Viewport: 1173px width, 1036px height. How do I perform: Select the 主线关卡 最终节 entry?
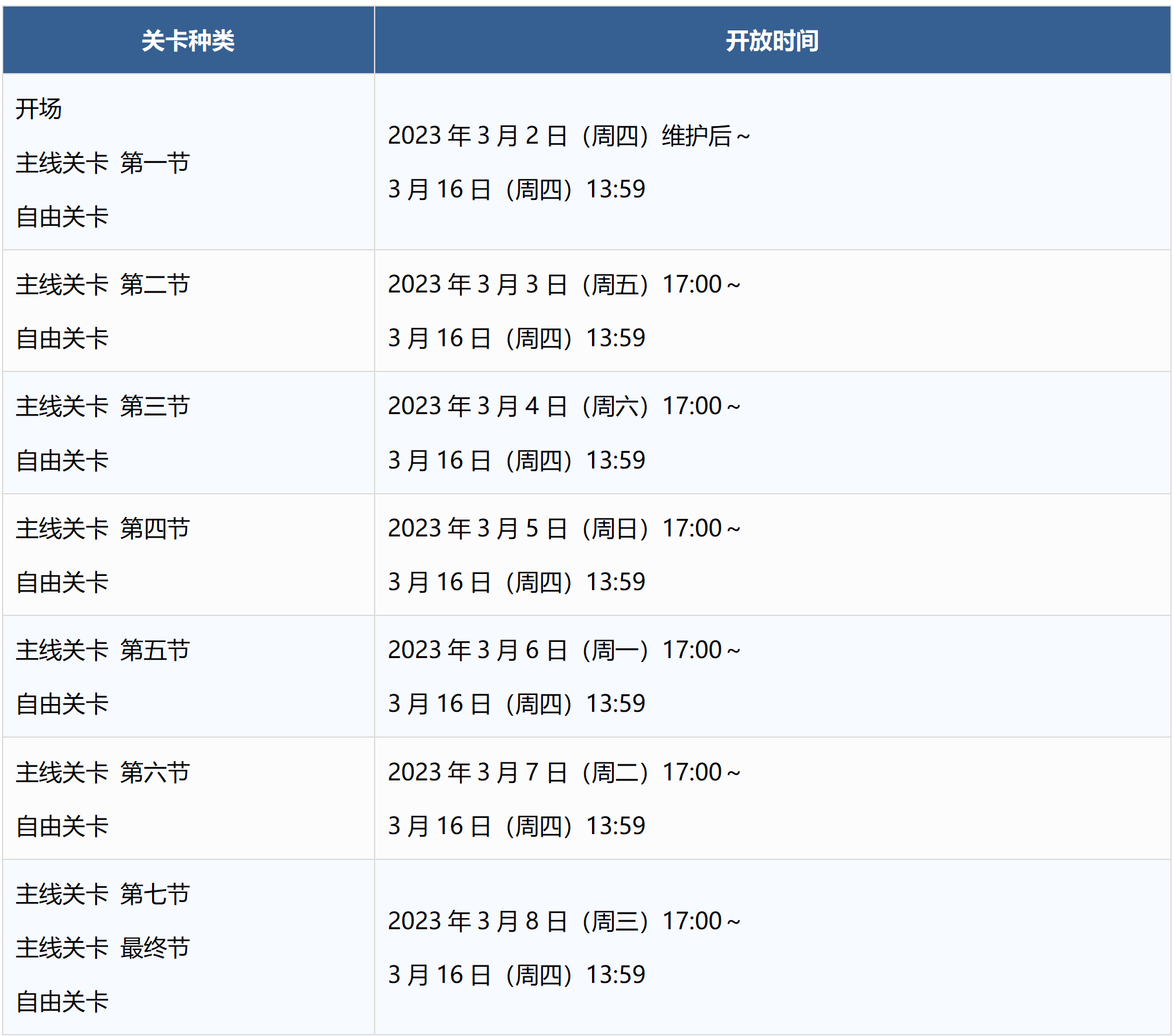coord(102,947)
